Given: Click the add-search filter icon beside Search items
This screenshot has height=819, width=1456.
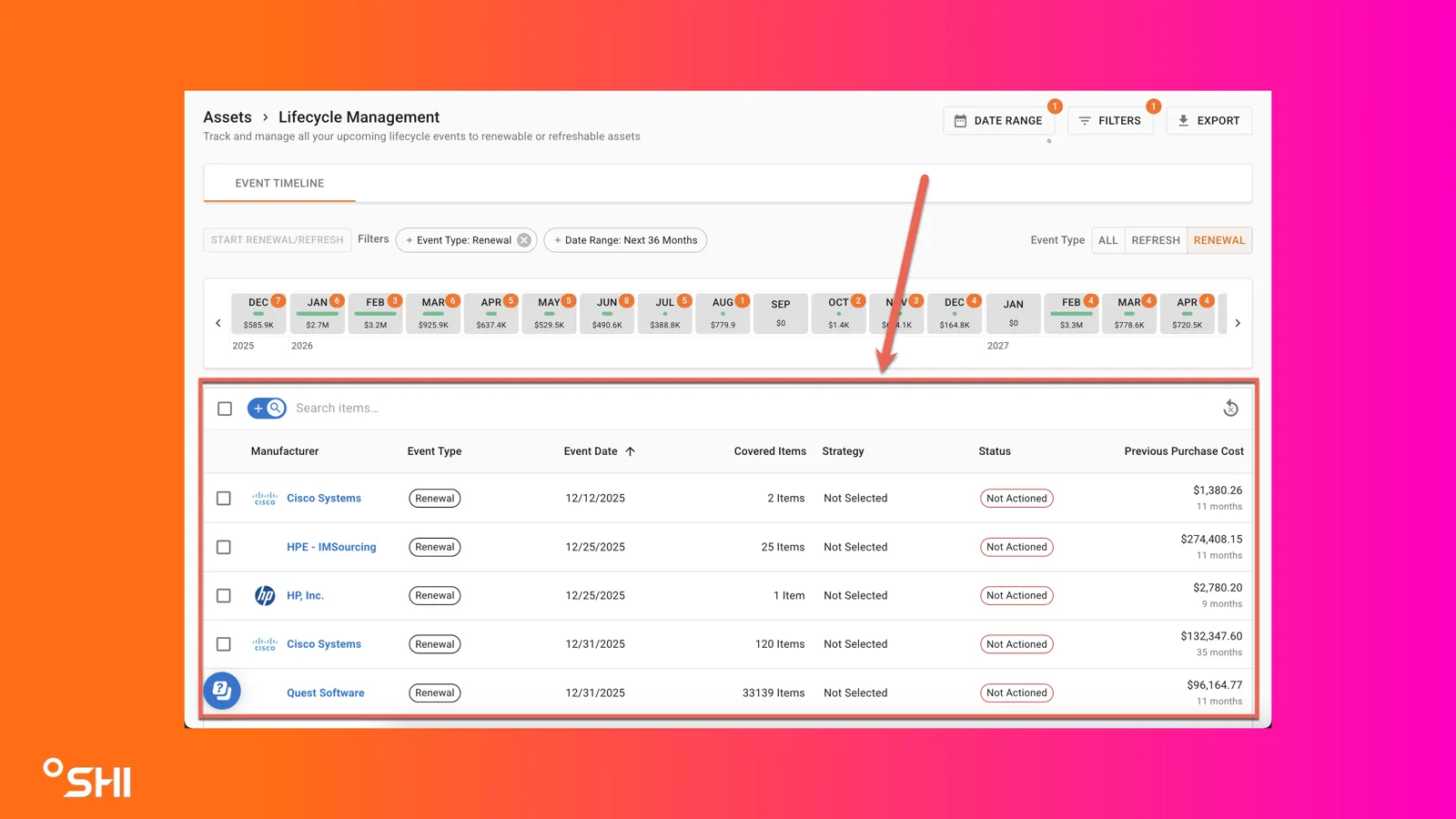Looking at the screenshot, I should click(267, 409).
